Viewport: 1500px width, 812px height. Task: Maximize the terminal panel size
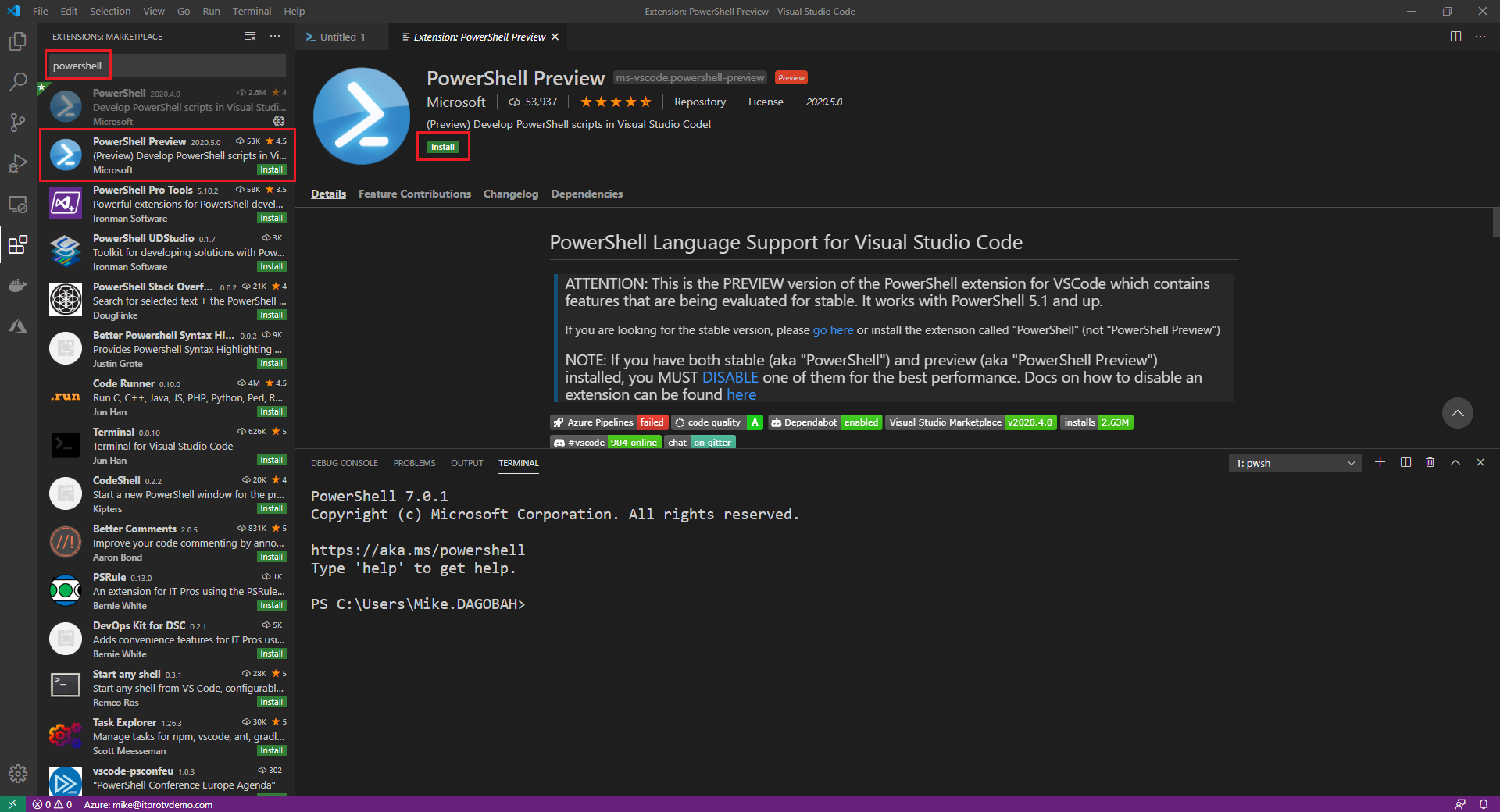click(x=1455, y=462)
